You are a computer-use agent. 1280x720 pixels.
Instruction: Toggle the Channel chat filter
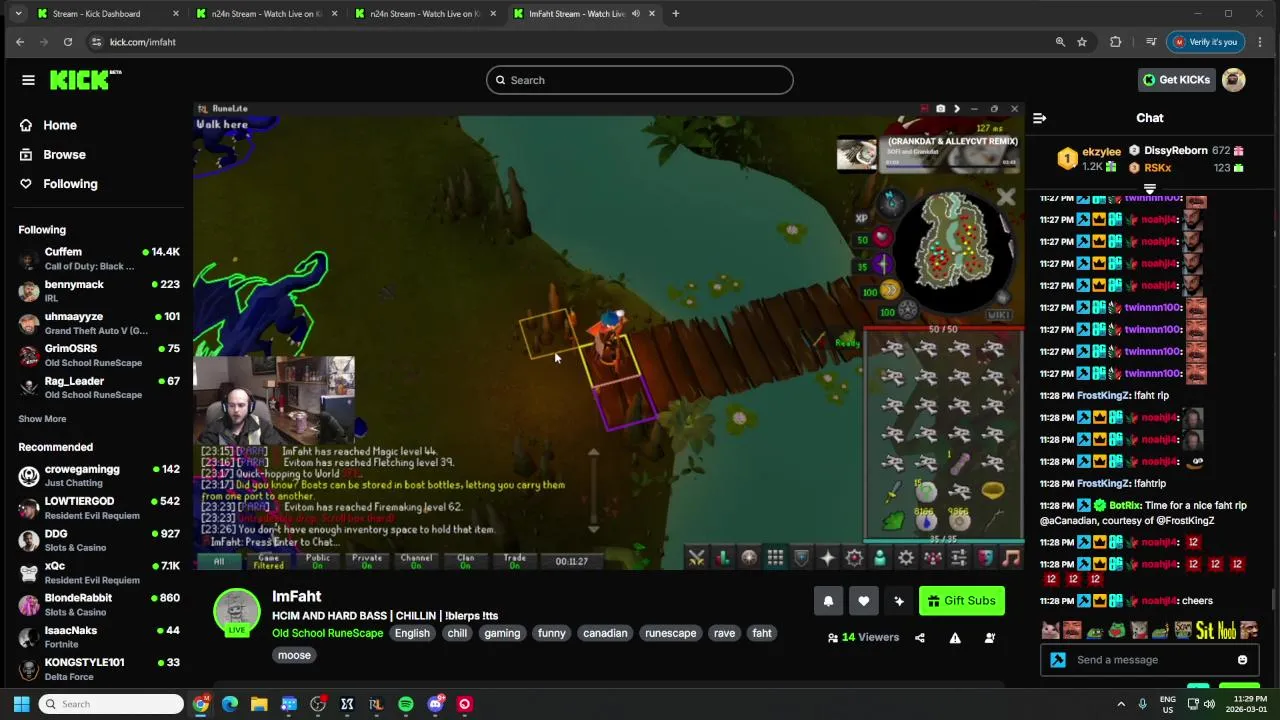(416, 561)
